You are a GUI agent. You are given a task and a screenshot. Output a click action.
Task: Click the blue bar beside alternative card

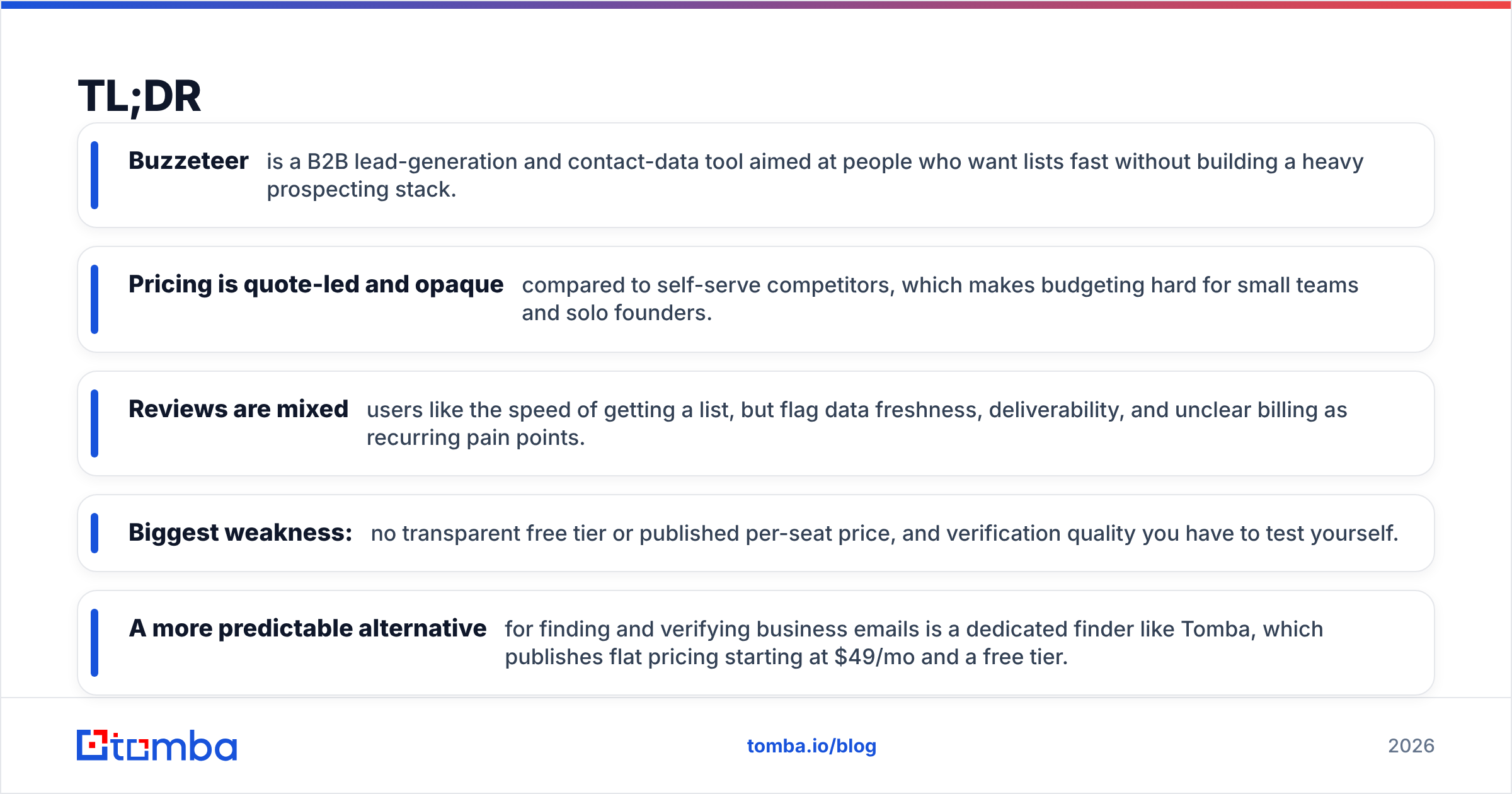[94, 643]
